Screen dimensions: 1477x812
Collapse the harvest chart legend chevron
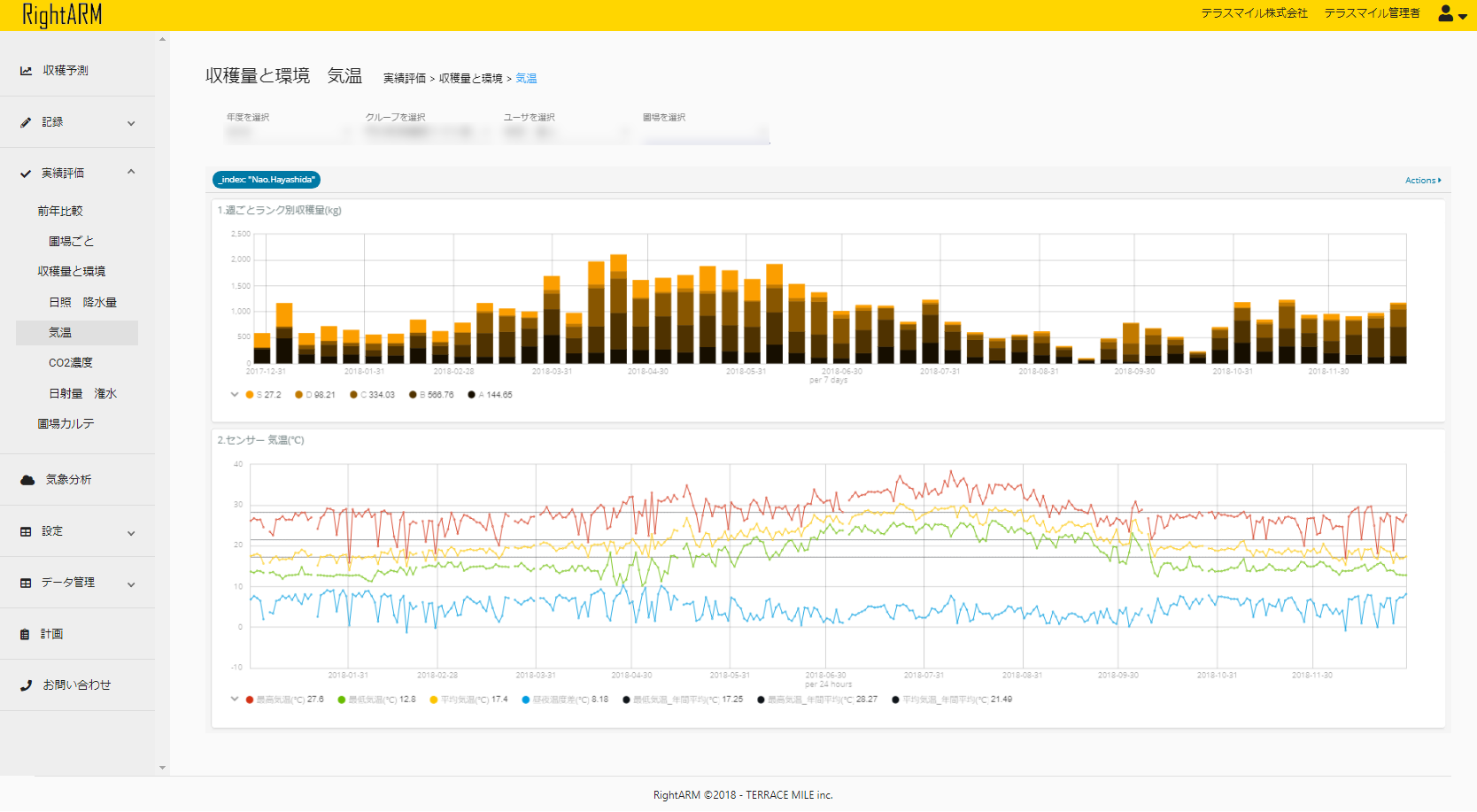point(235,394)
